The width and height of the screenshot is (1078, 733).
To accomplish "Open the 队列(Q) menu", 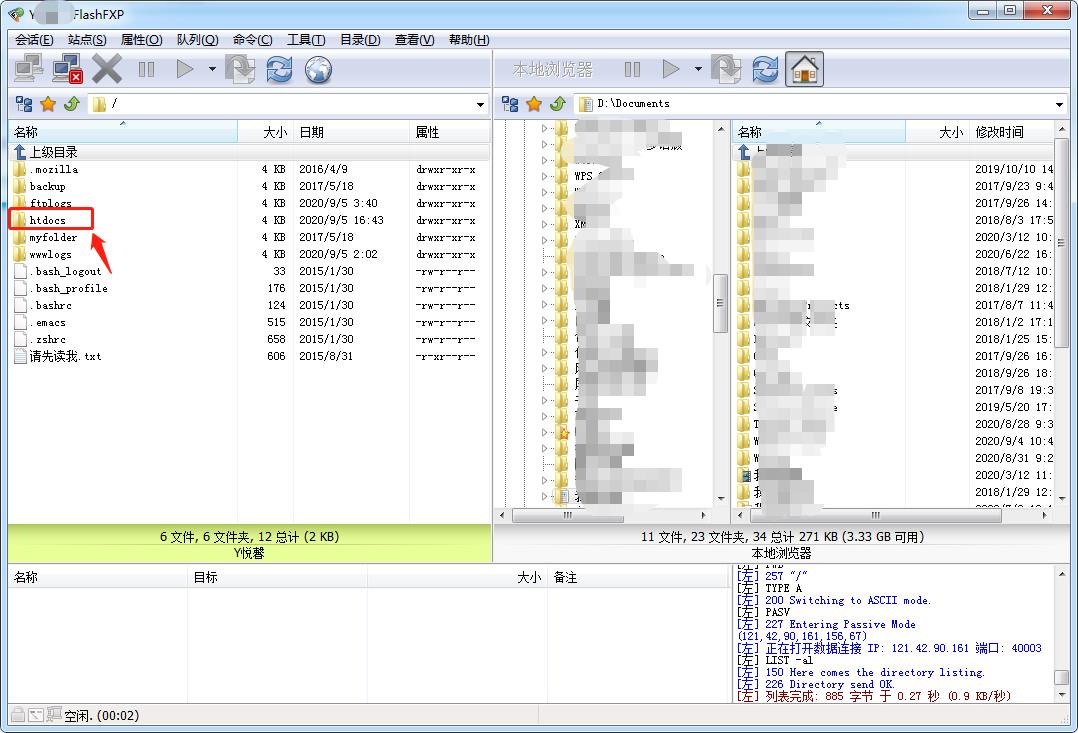I will (x=197, y=40).
